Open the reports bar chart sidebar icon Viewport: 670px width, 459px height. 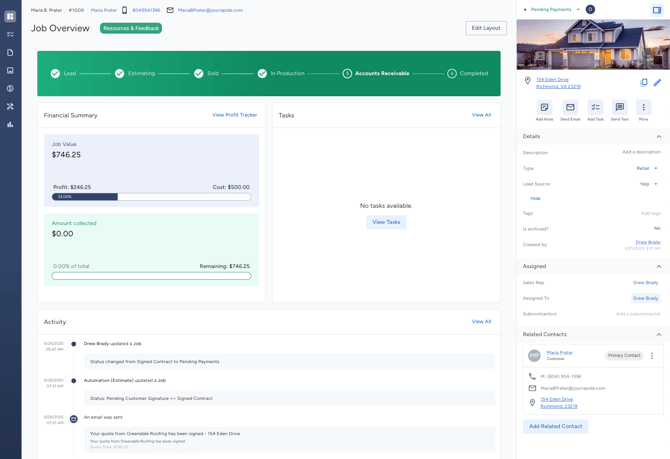coord(10,125)
